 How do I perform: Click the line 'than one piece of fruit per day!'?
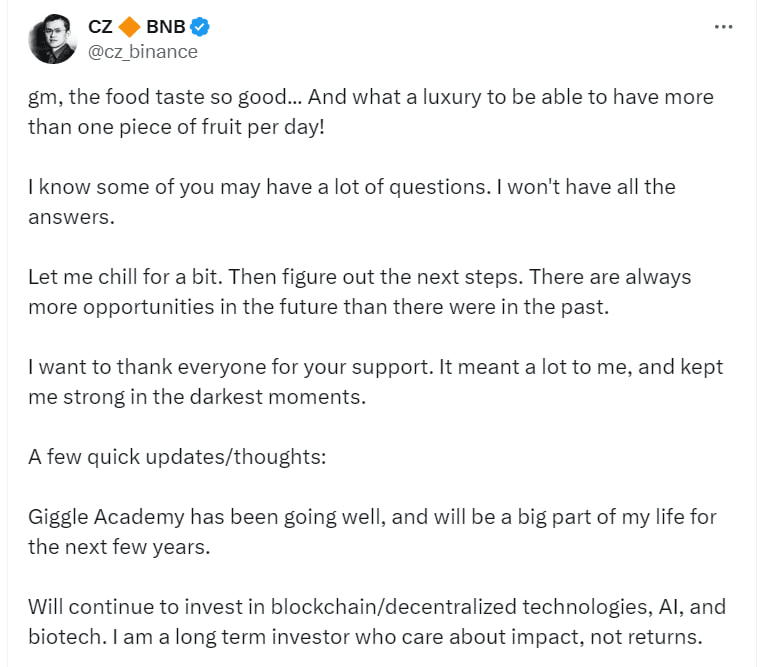(176, 128)
